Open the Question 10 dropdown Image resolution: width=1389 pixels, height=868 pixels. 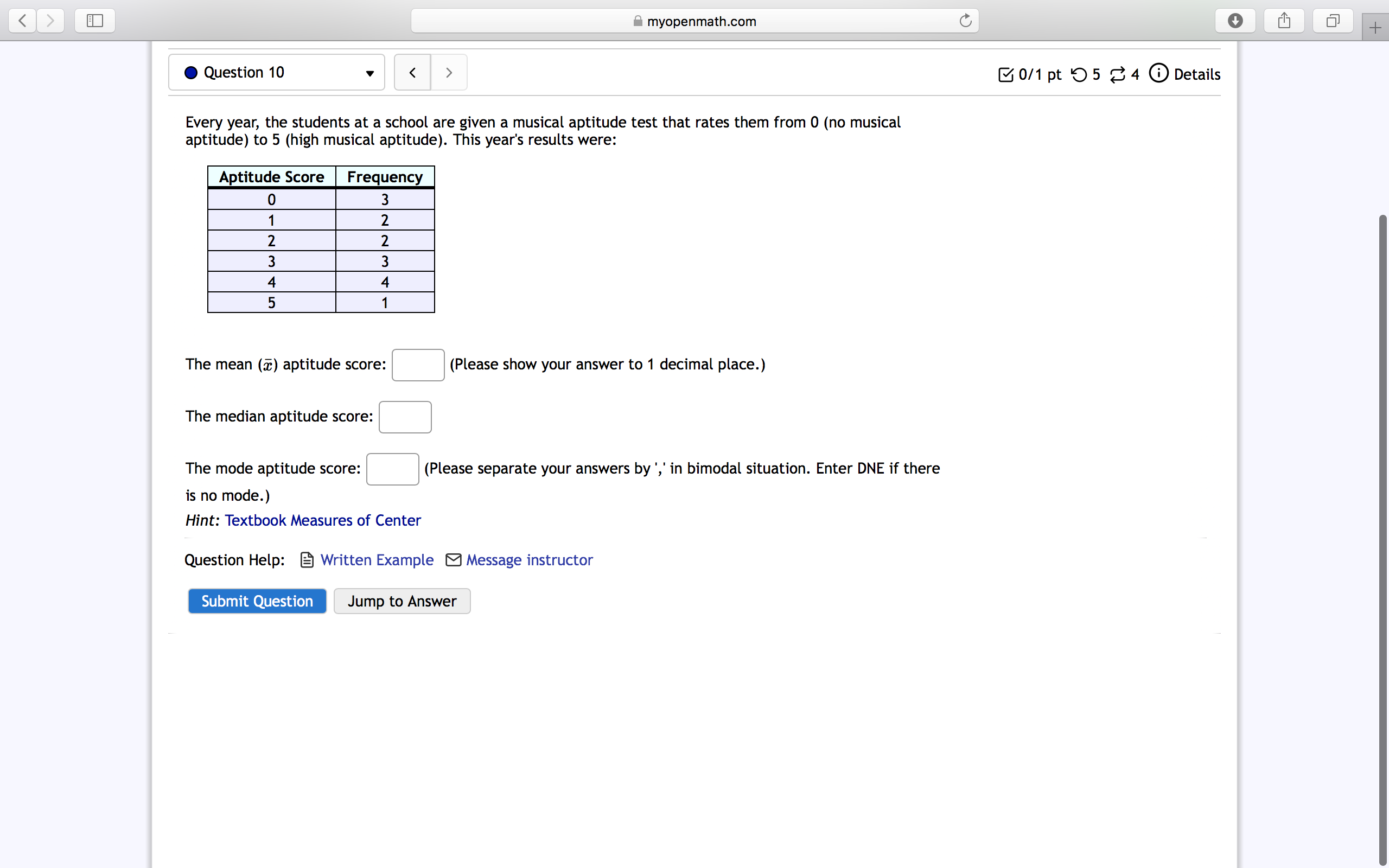369,73
